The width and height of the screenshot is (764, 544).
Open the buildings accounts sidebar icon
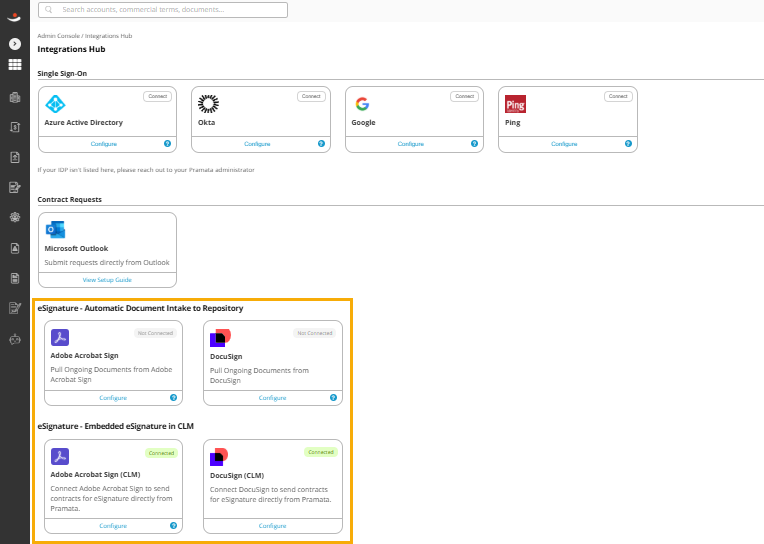[x=15, y=97]
